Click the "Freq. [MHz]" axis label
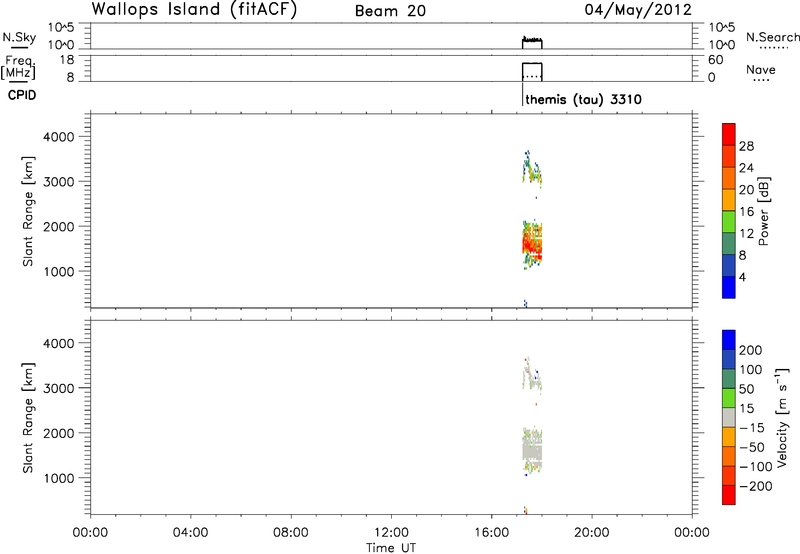Viewport: 800px width, 554px height. [x=19, y=67]
